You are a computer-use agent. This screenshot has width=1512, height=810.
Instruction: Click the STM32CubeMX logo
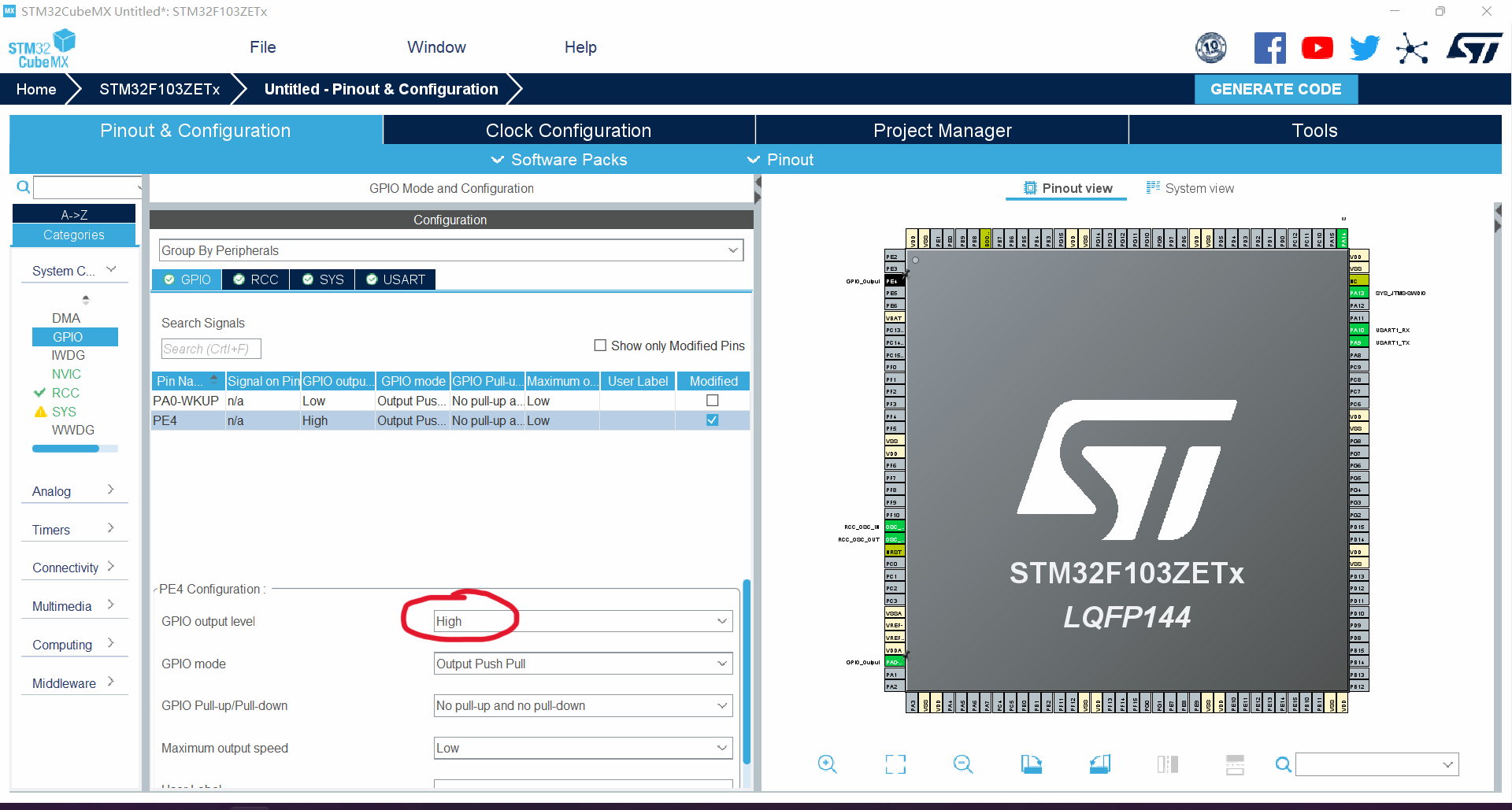[41, 49]
